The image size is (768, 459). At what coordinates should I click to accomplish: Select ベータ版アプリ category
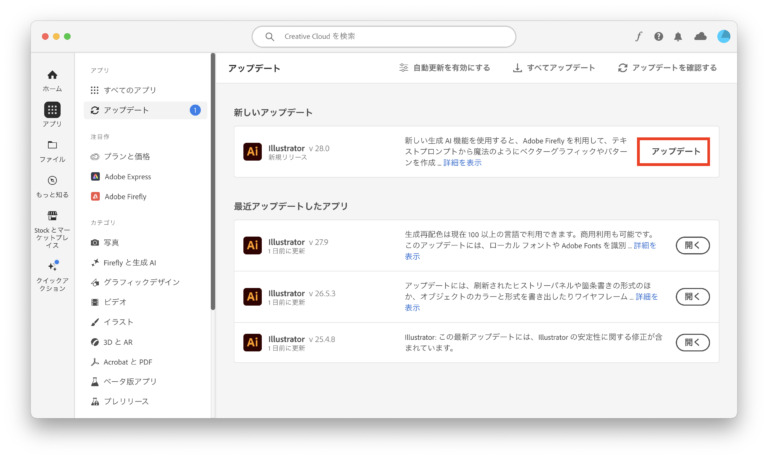pos(145,382)
